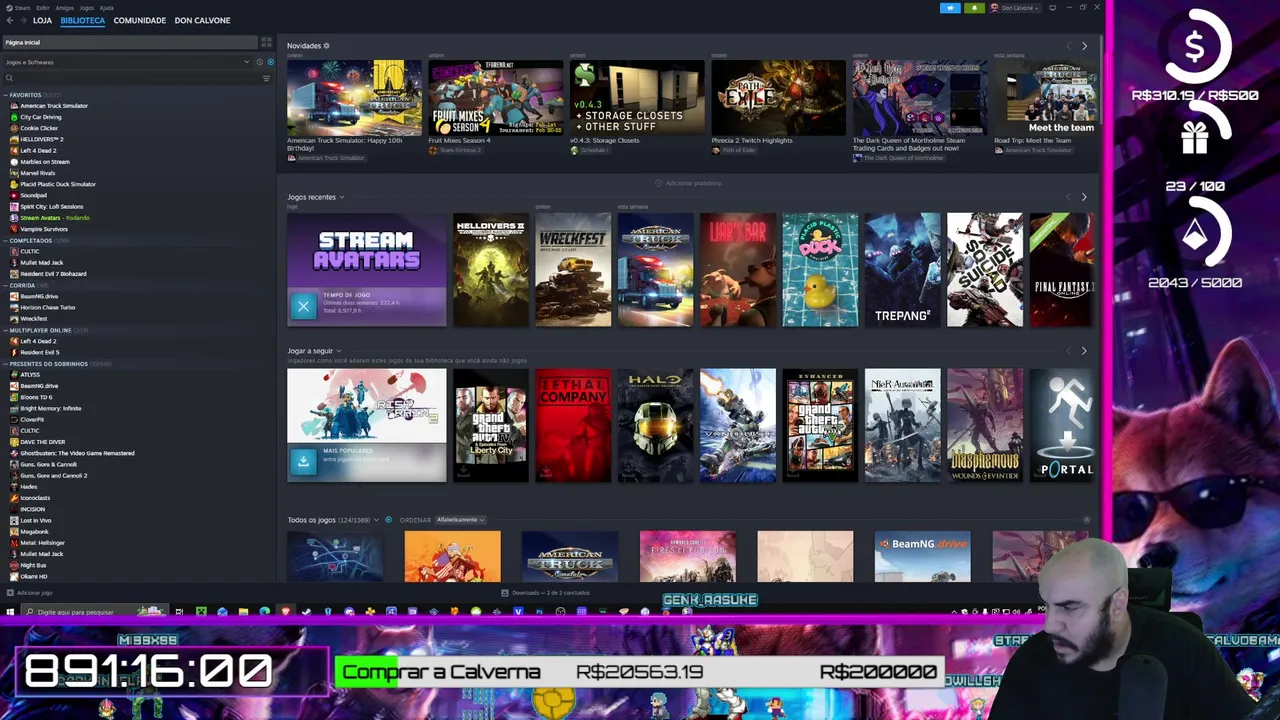Select HELLDIVERS 2 in the sidebar list

(42, 139)
